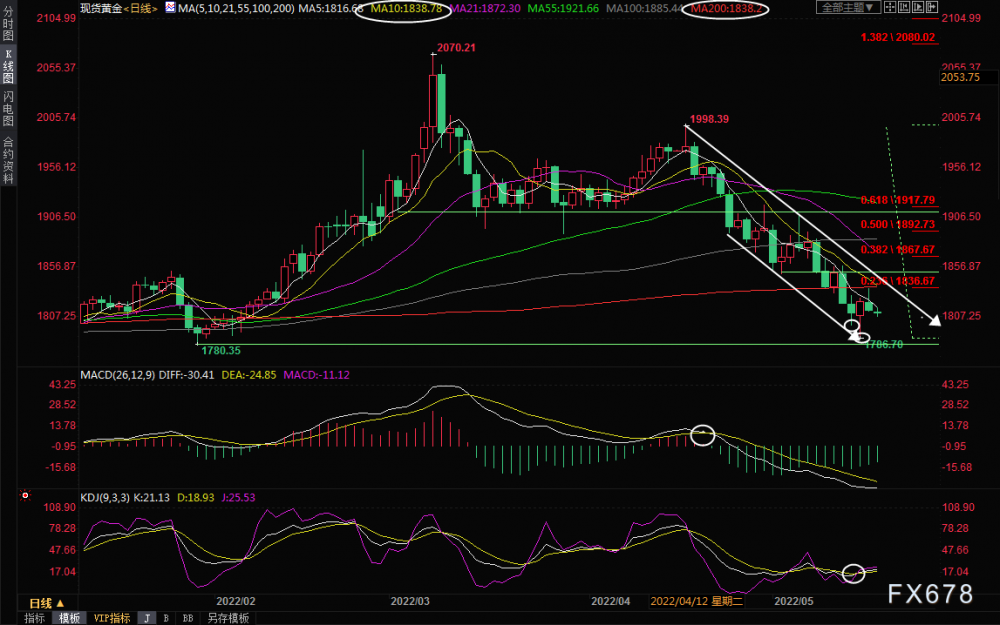Toggle the B template button
Screen dimensions: 1000x625
click(x=166, y=618)
